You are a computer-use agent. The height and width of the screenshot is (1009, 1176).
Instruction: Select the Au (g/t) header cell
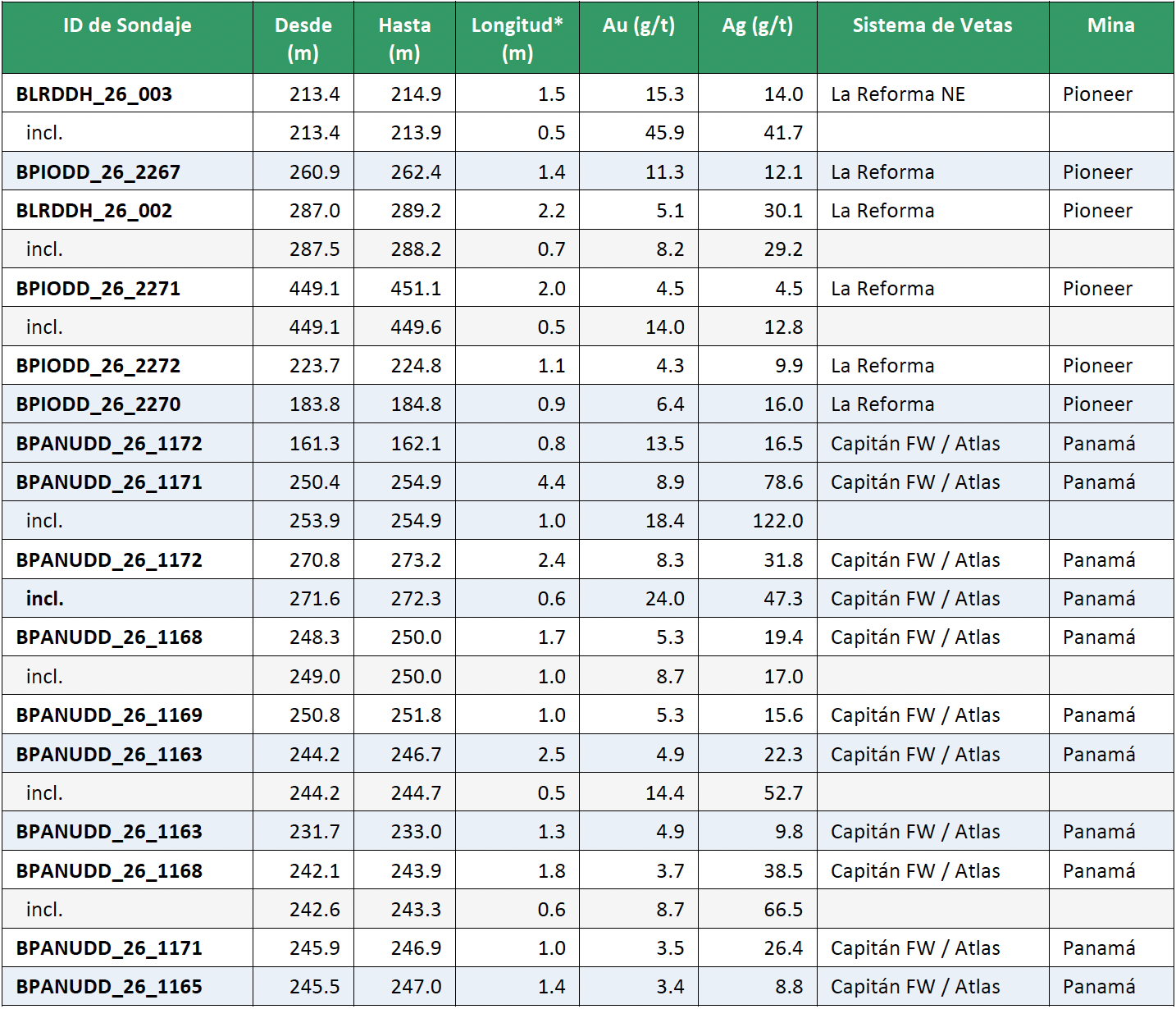(x=638, y=38)
